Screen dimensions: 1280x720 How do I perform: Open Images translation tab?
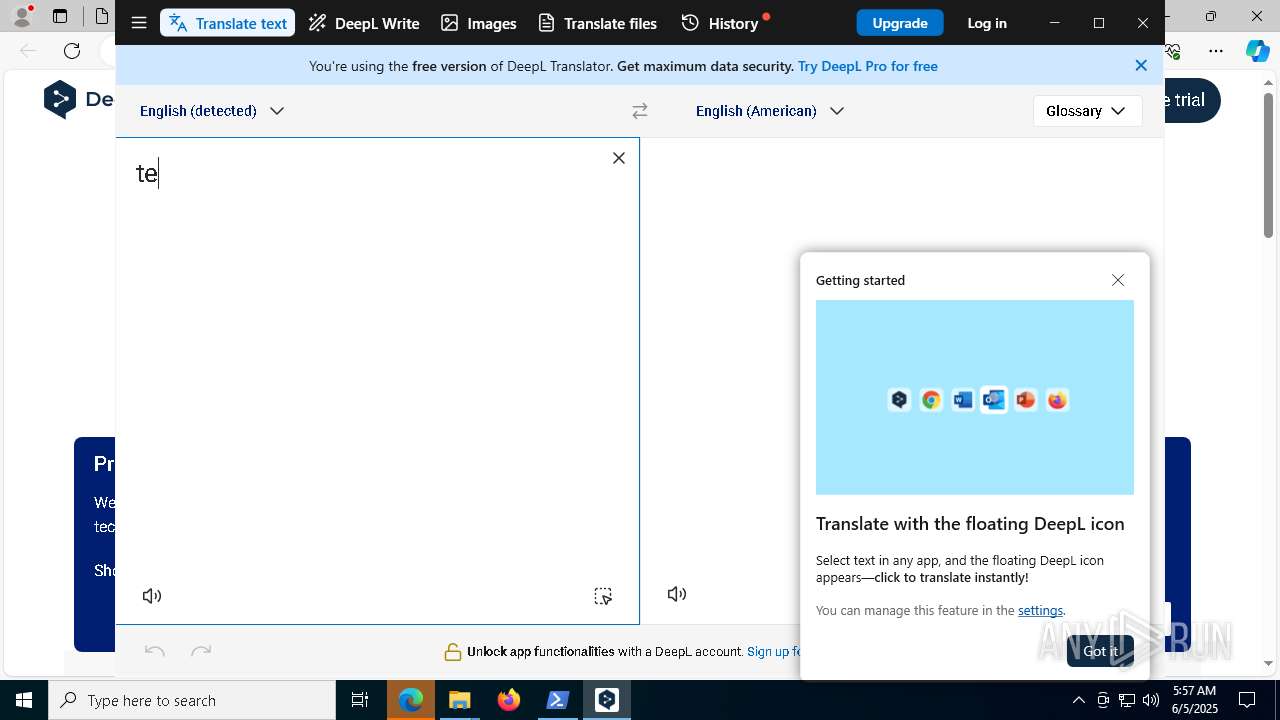(479, 23)
